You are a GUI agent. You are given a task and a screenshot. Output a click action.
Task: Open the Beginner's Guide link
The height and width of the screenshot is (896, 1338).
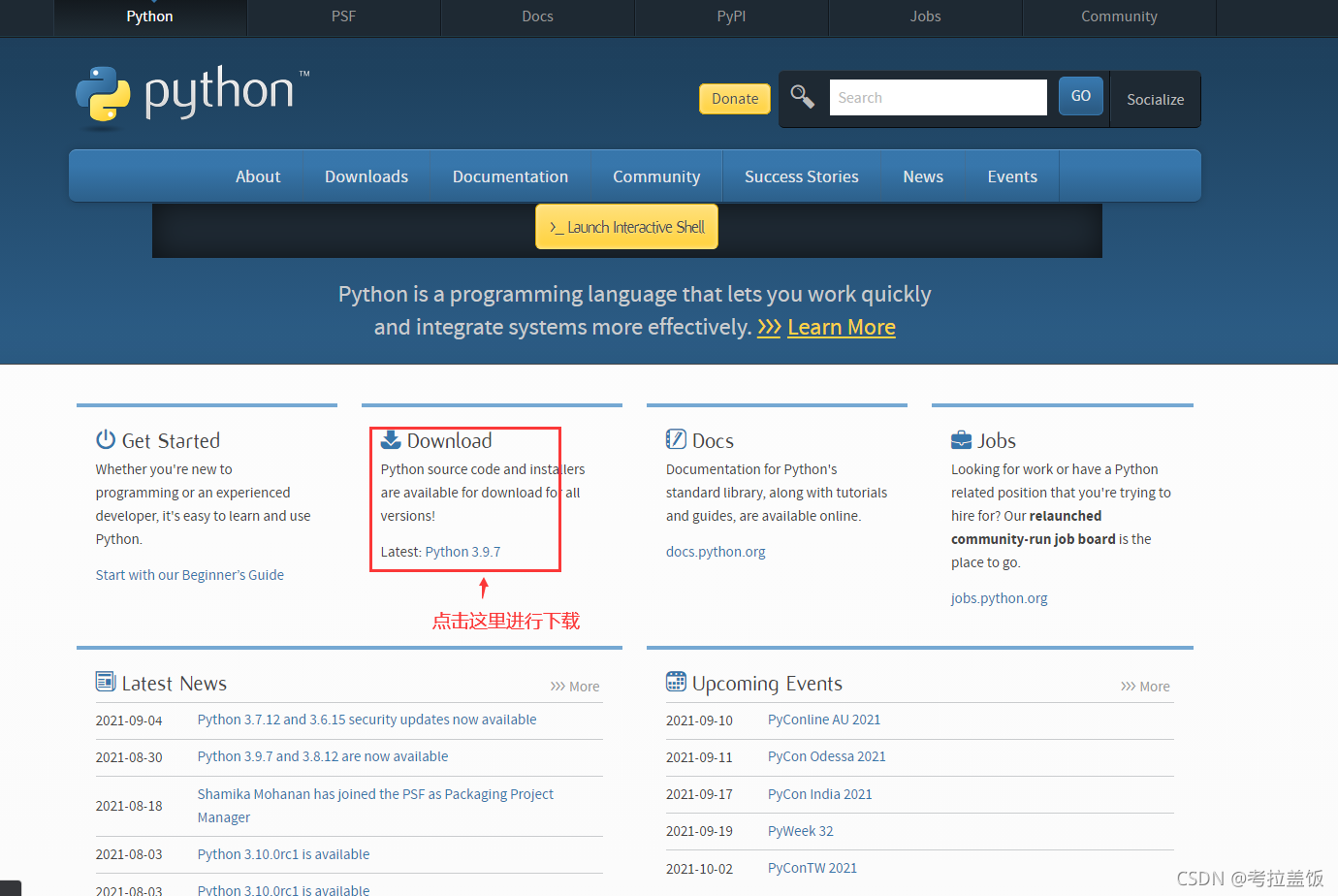(190, 575)
